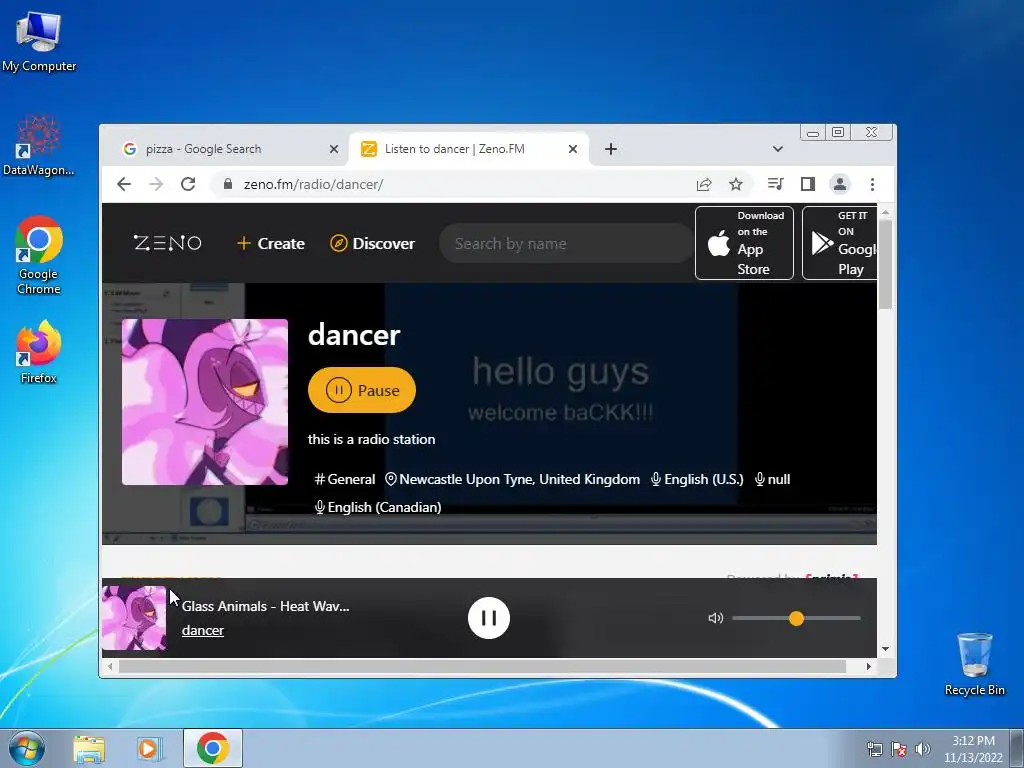
Task: Open the dancer link in the player bar
Action: click(x=202, y=630)
